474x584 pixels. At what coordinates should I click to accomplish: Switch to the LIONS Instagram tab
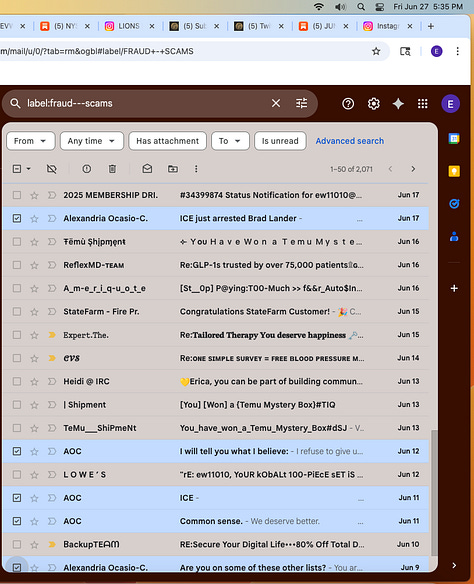tap(129, 26)
